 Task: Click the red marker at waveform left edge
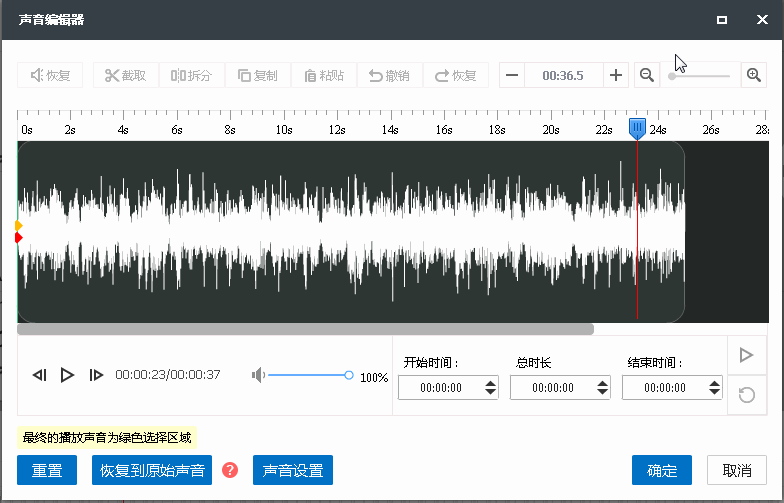pyautogui.click(x=18, y=238)
